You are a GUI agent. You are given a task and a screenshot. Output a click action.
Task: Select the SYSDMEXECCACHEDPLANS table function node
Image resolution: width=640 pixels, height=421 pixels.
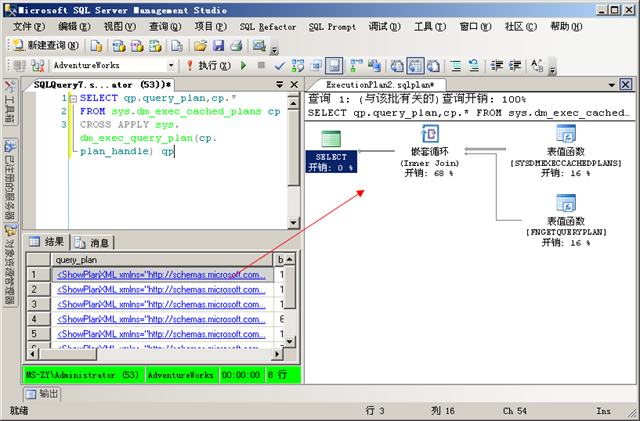pos(566,151)
